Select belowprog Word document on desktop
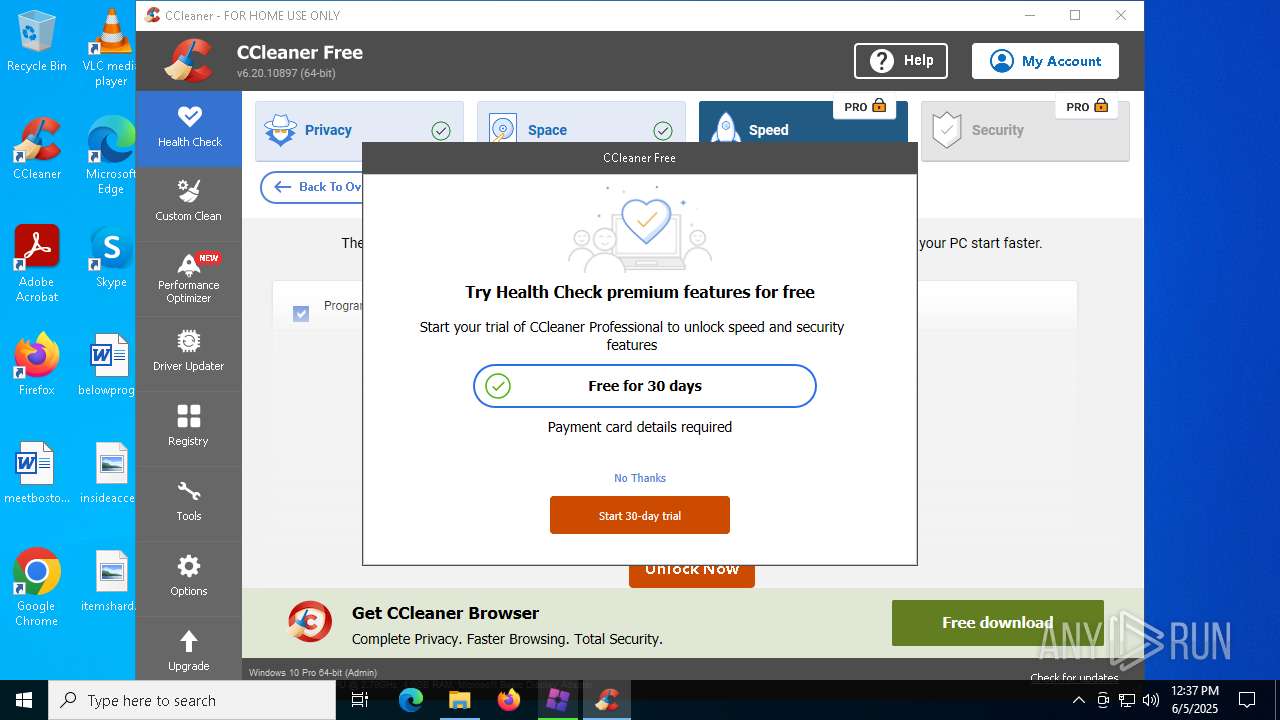 point(108,365)
